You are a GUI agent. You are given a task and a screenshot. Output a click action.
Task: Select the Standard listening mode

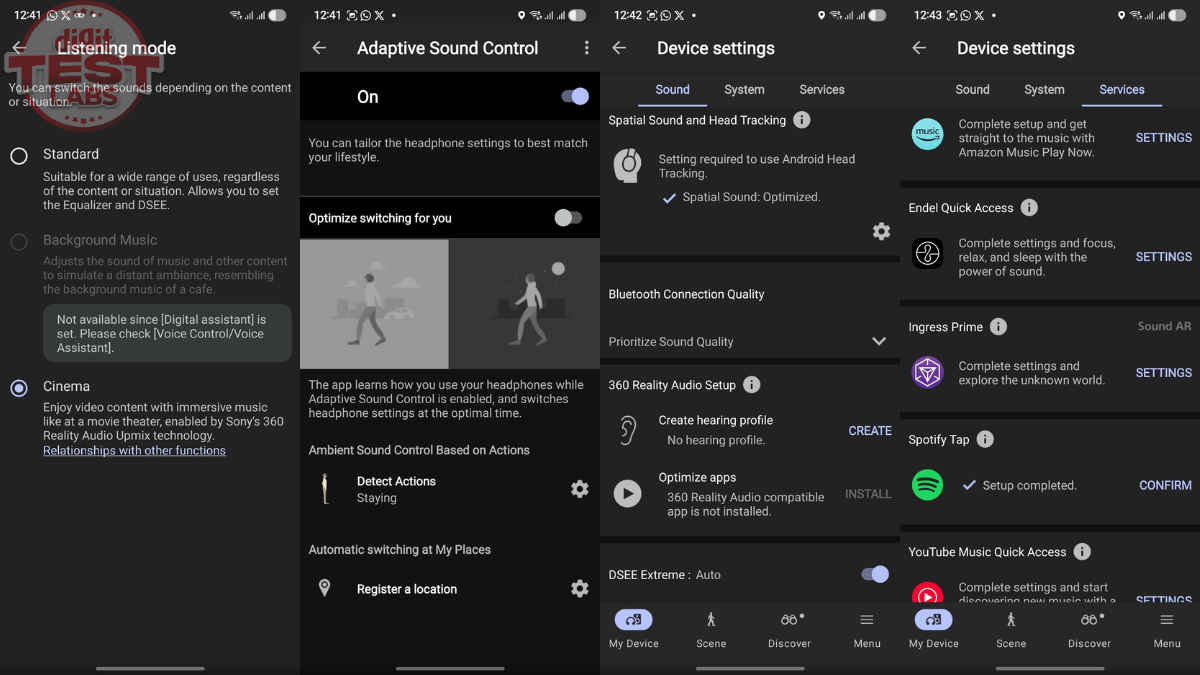point(19,156)
